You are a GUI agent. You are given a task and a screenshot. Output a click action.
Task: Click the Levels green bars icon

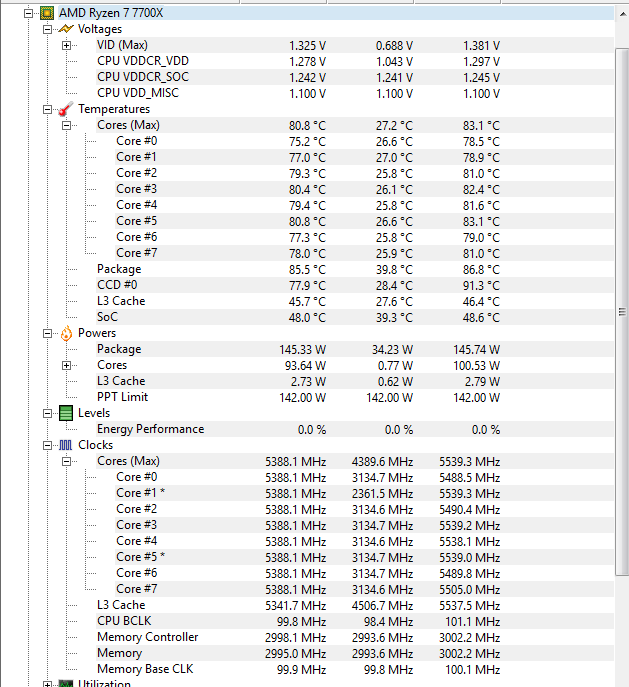pos(66,413)
